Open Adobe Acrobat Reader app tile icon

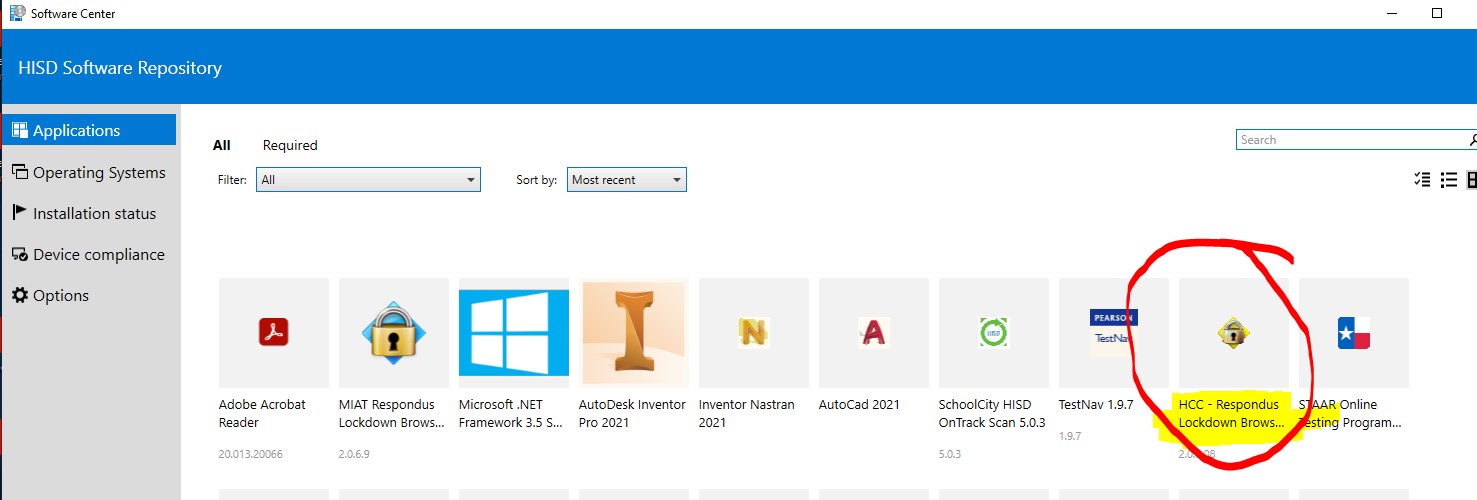click(x=273, y=332)
